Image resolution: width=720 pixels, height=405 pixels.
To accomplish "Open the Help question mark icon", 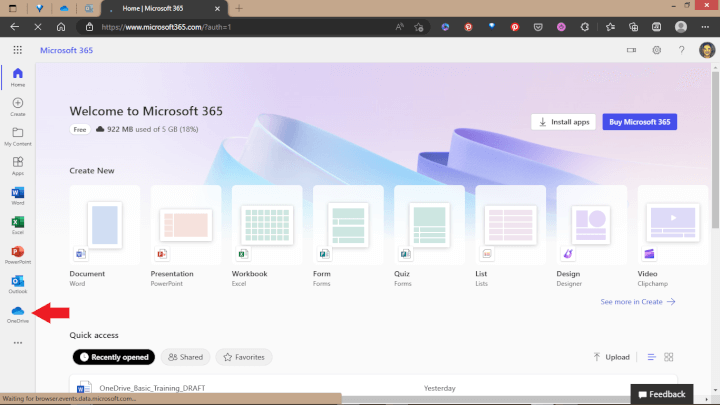I will coord(681,50).
